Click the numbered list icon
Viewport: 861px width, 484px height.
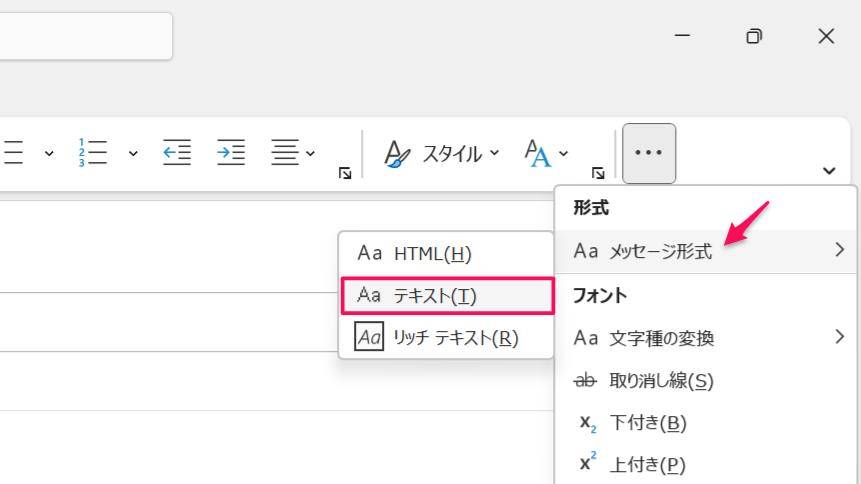(92, 153)
